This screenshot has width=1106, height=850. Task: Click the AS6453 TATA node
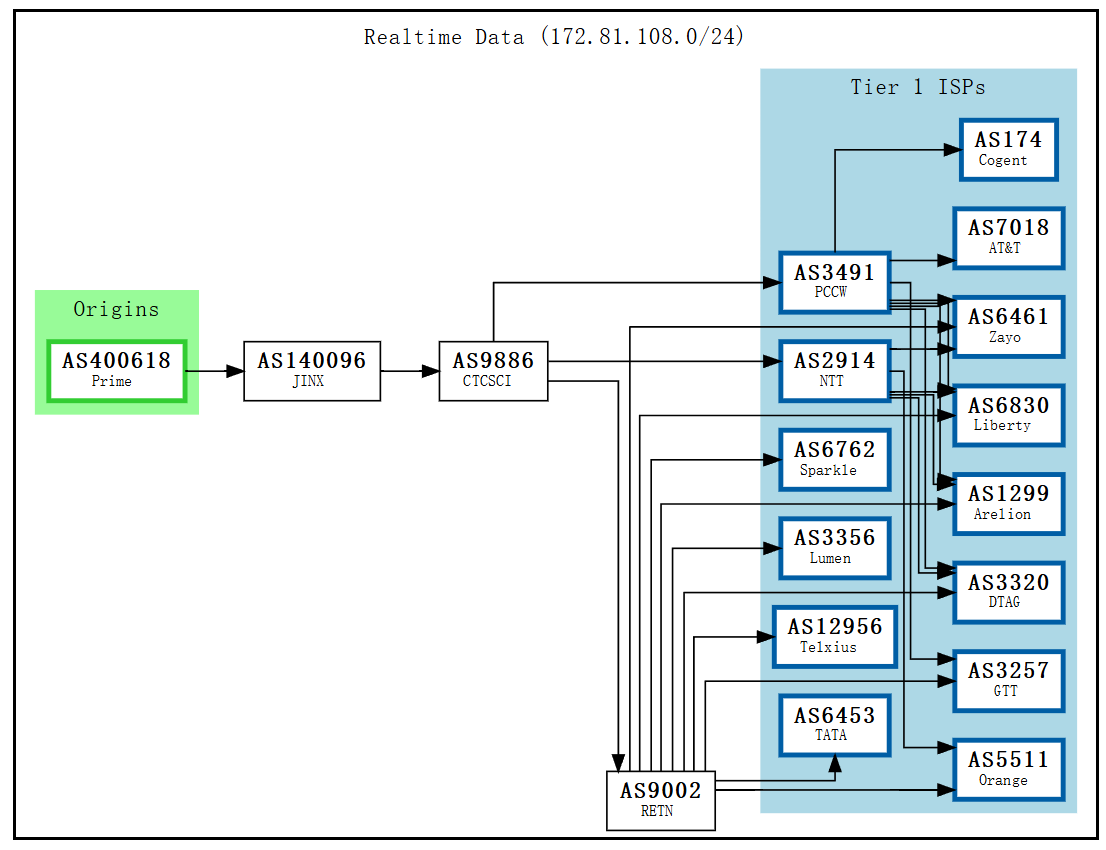[834, 724]
